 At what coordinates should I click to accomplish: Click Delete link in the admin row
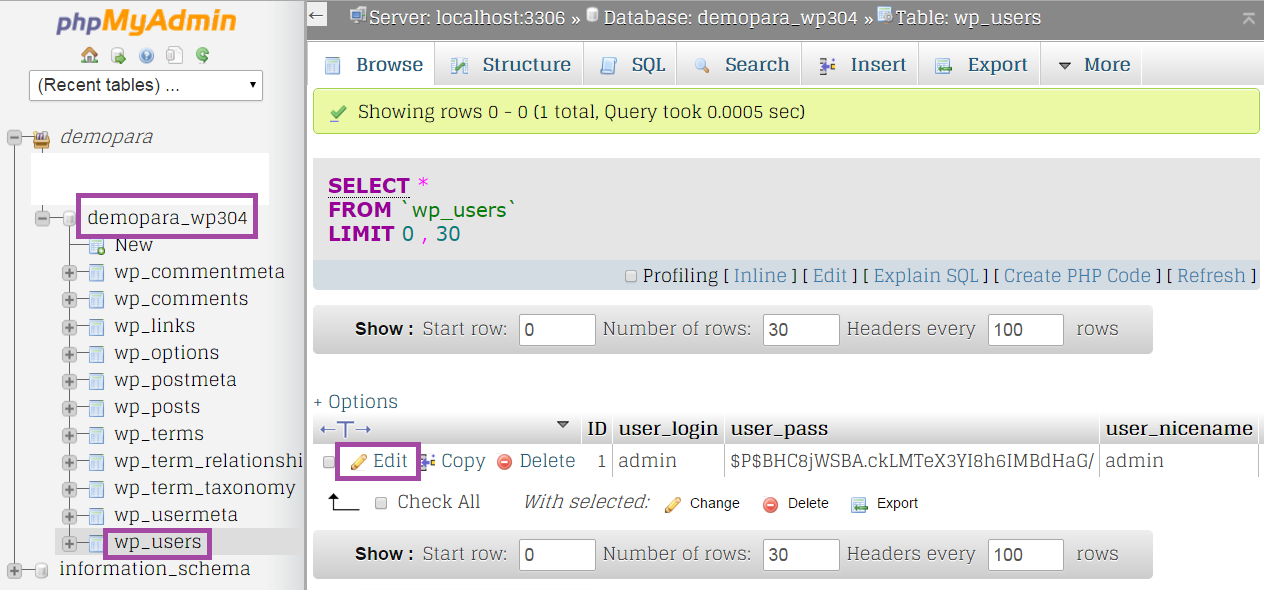(x=536, y=461)
